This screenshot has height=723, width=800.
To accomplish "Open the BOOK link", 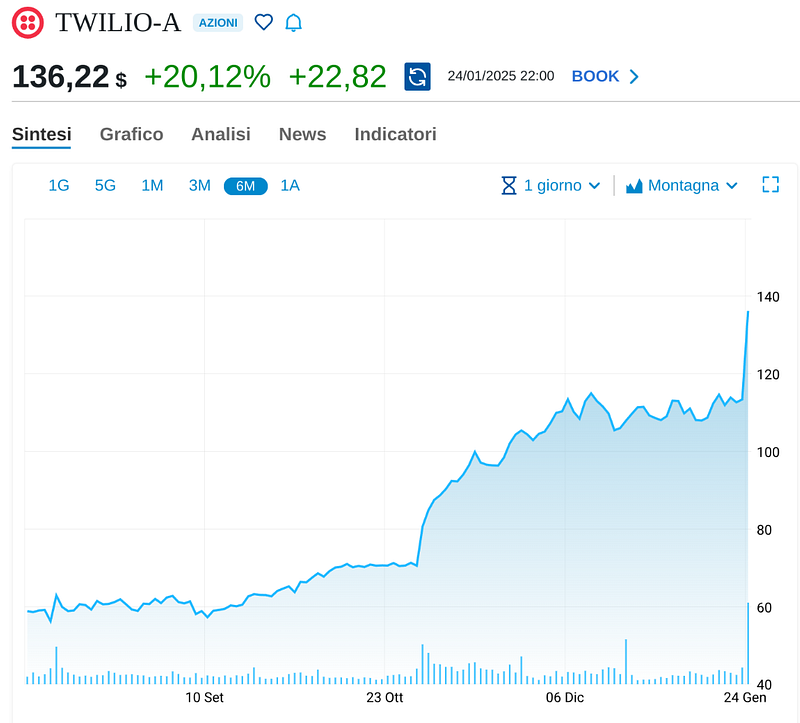I will click(x=595, y=76).
